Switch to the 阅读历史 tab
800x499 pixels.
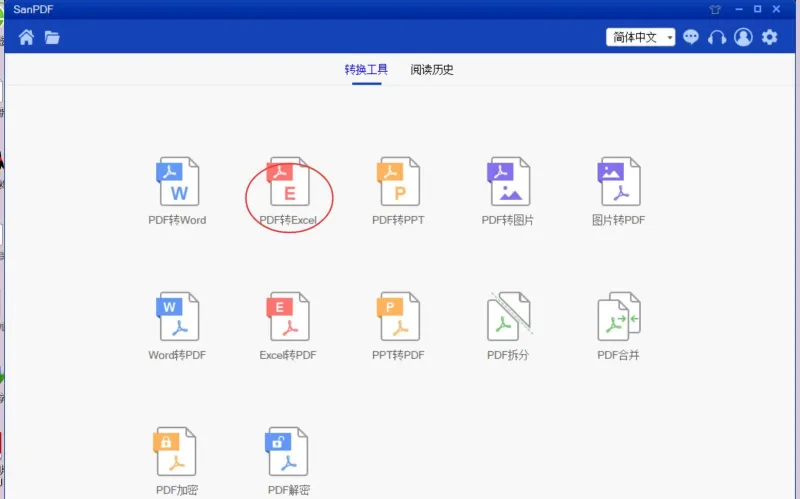click(432, 69)
